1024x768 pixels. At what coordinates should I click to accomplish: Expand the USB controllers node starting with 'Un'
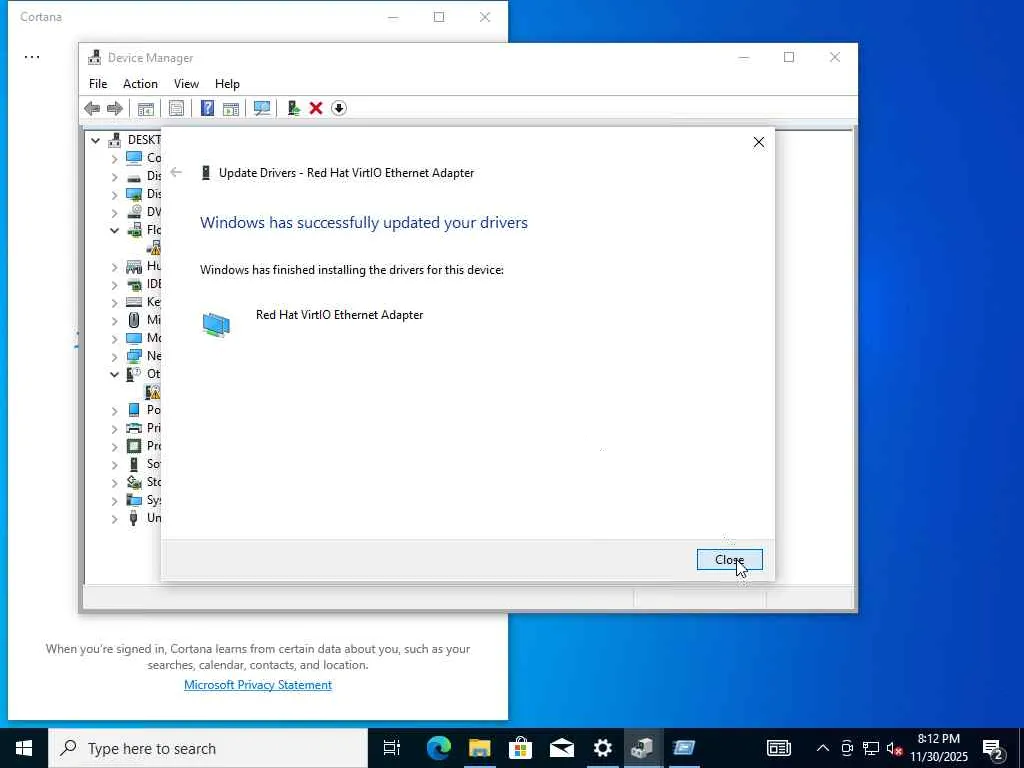click(114, 519)
